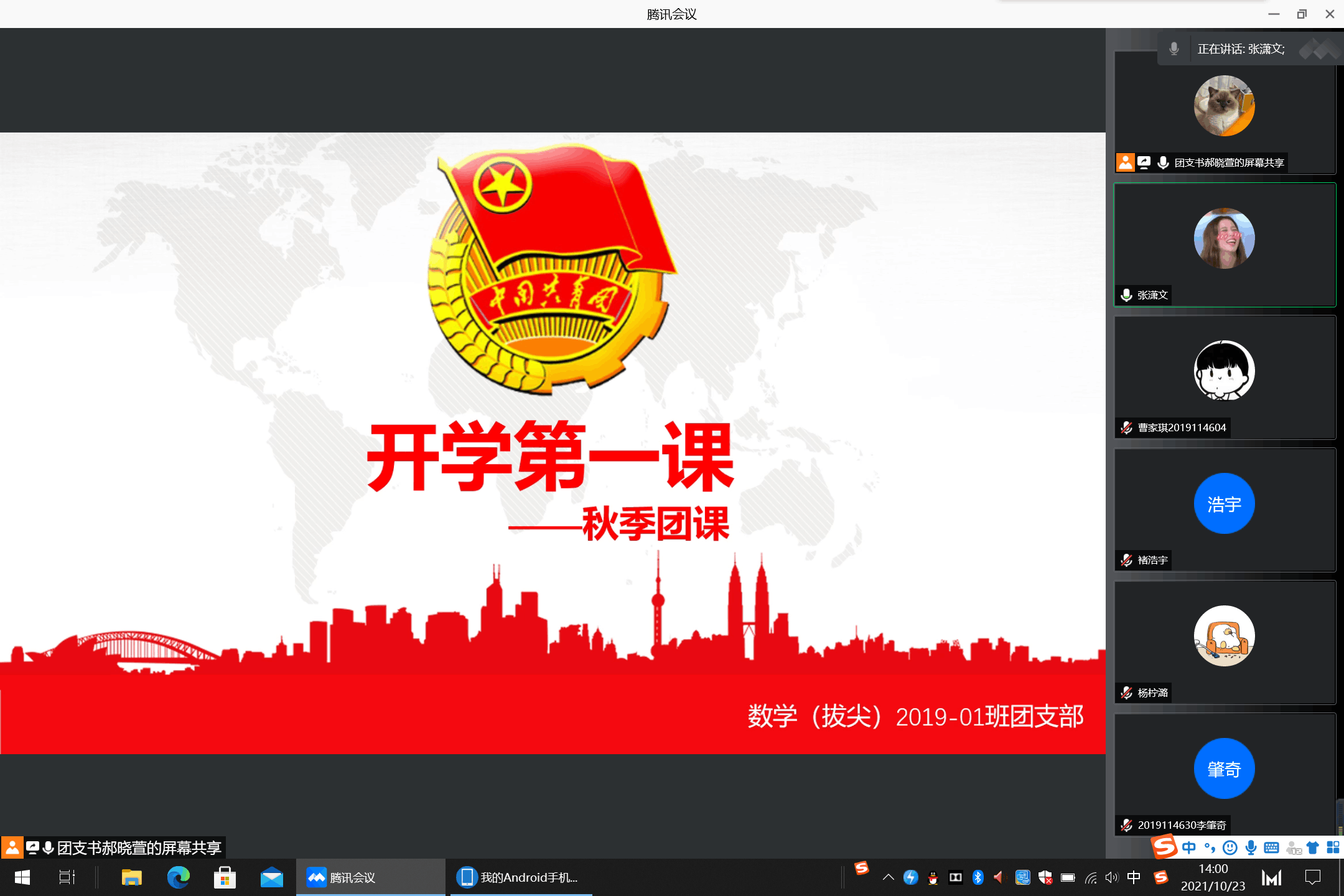Click muted mic icon of 曹家琪2019114604

pyautogui.click(x=1126, y=427)
